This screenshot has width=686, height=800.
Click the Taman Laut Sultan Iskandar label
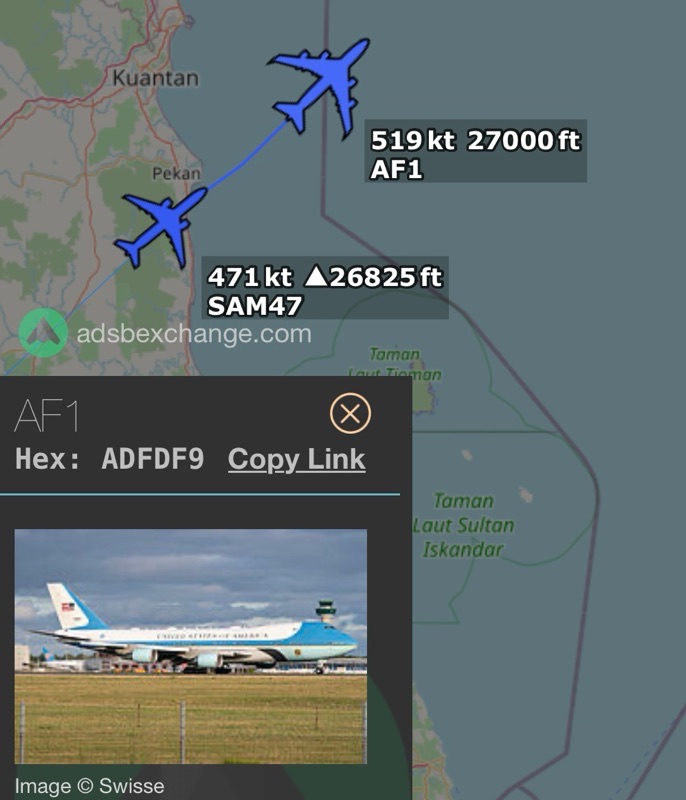pyautogui.click(x=463, y=525)
